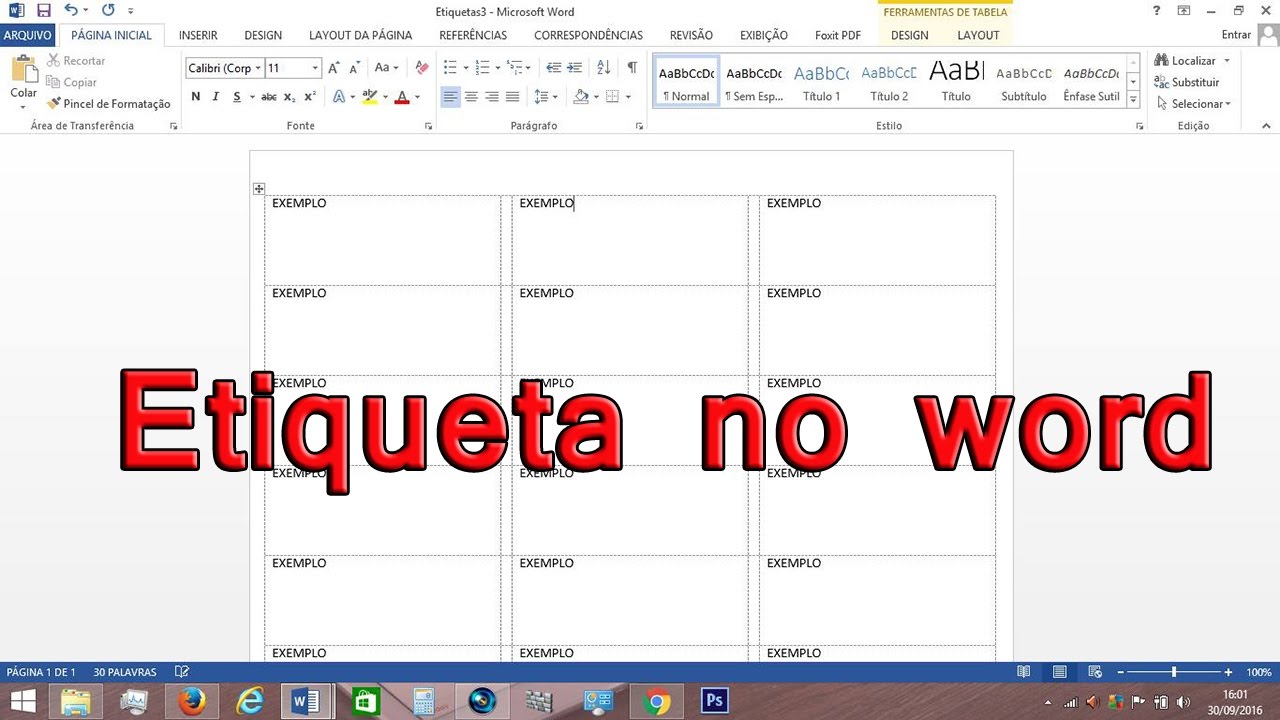Click the text effects outlined A icon
Image resolution: width=1280 pixels, height=720 pixels.
[x=338, y=97]
